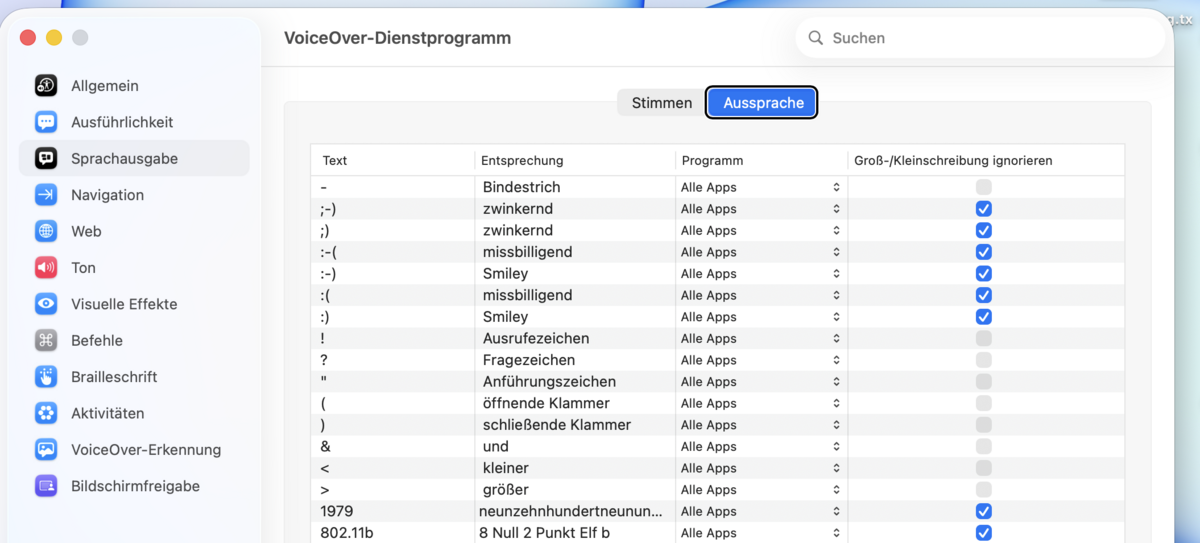Go to Brailleschrift settings category
This screenshot has width=1200, height=543.
coord(134,377)
